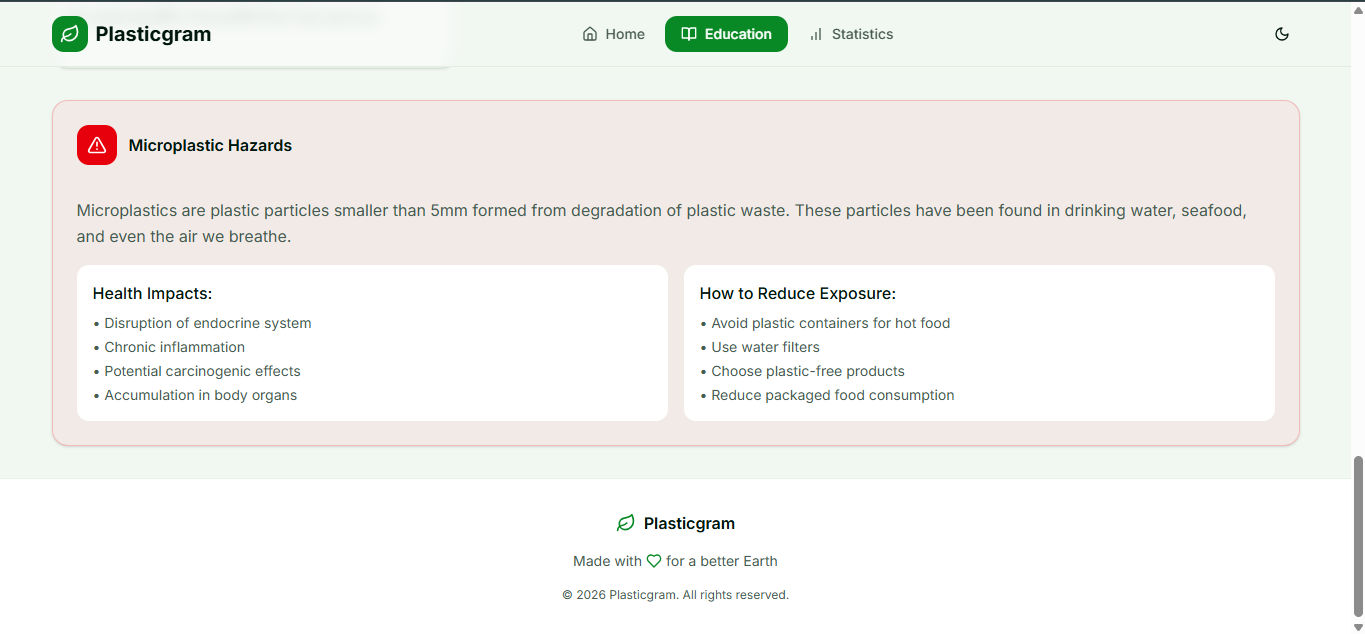Click the scrollbar down arrow
Screen dimensions: 1365x634
(x=1357, y=626)
